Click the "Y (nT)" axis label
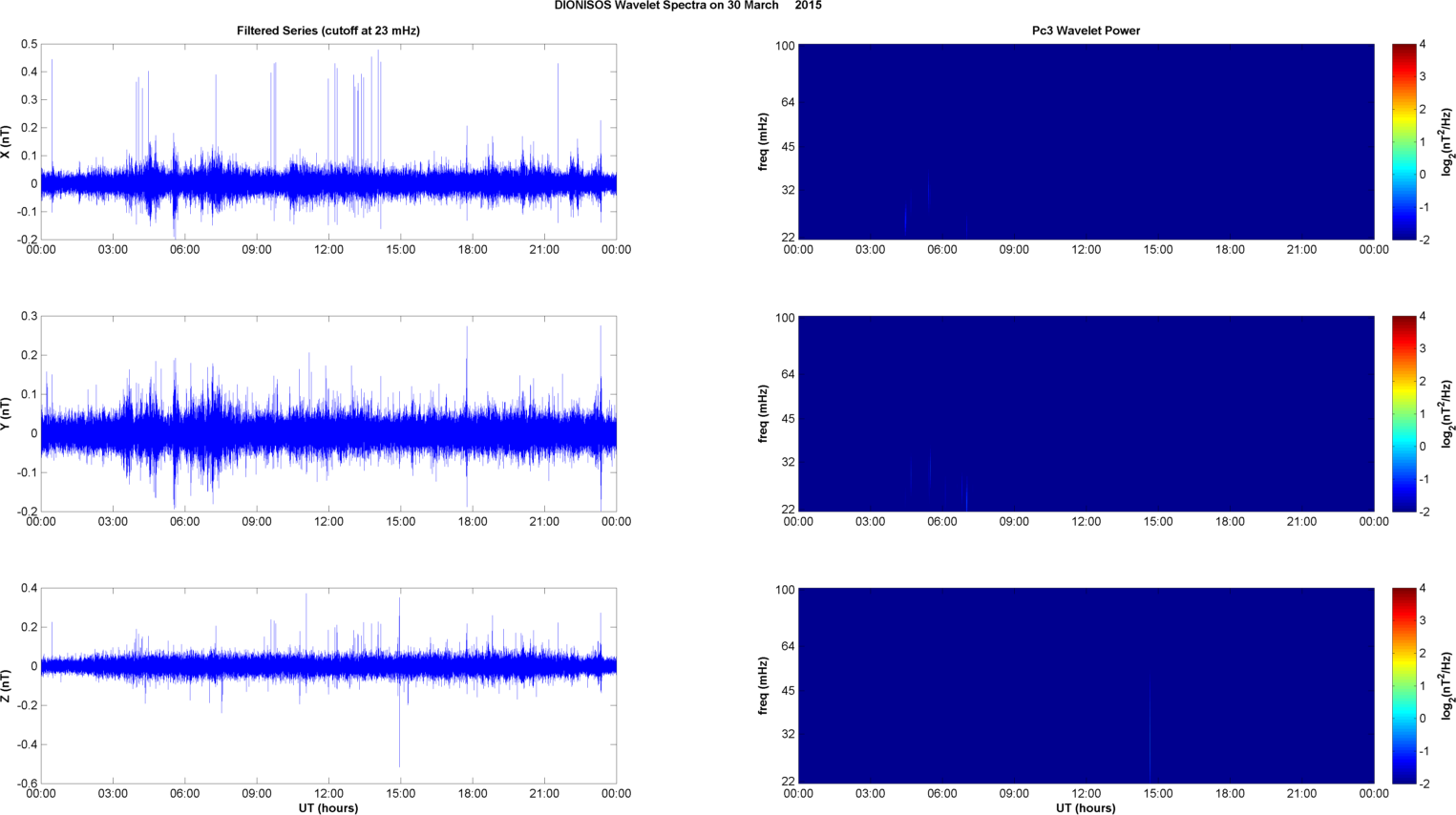This screenshot has width=1456, height=815. coord(7,414)
